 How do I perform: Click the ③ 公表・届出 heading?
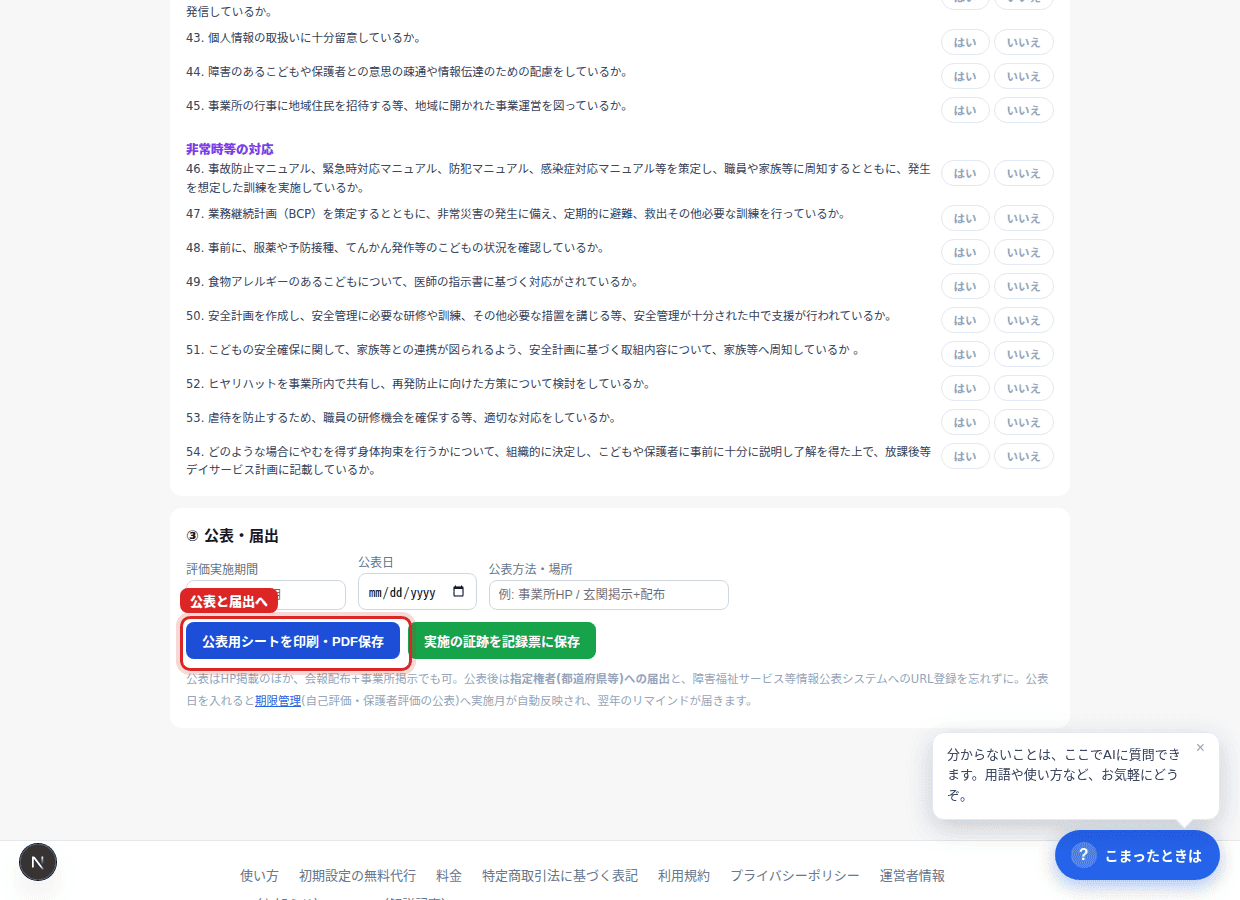232,536
